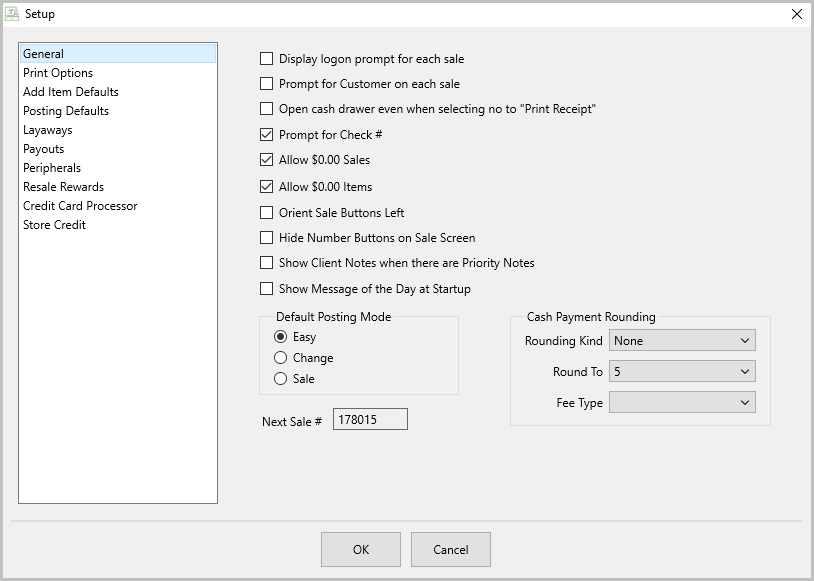Click the Next Sale # field

click(x=370, y=420)
